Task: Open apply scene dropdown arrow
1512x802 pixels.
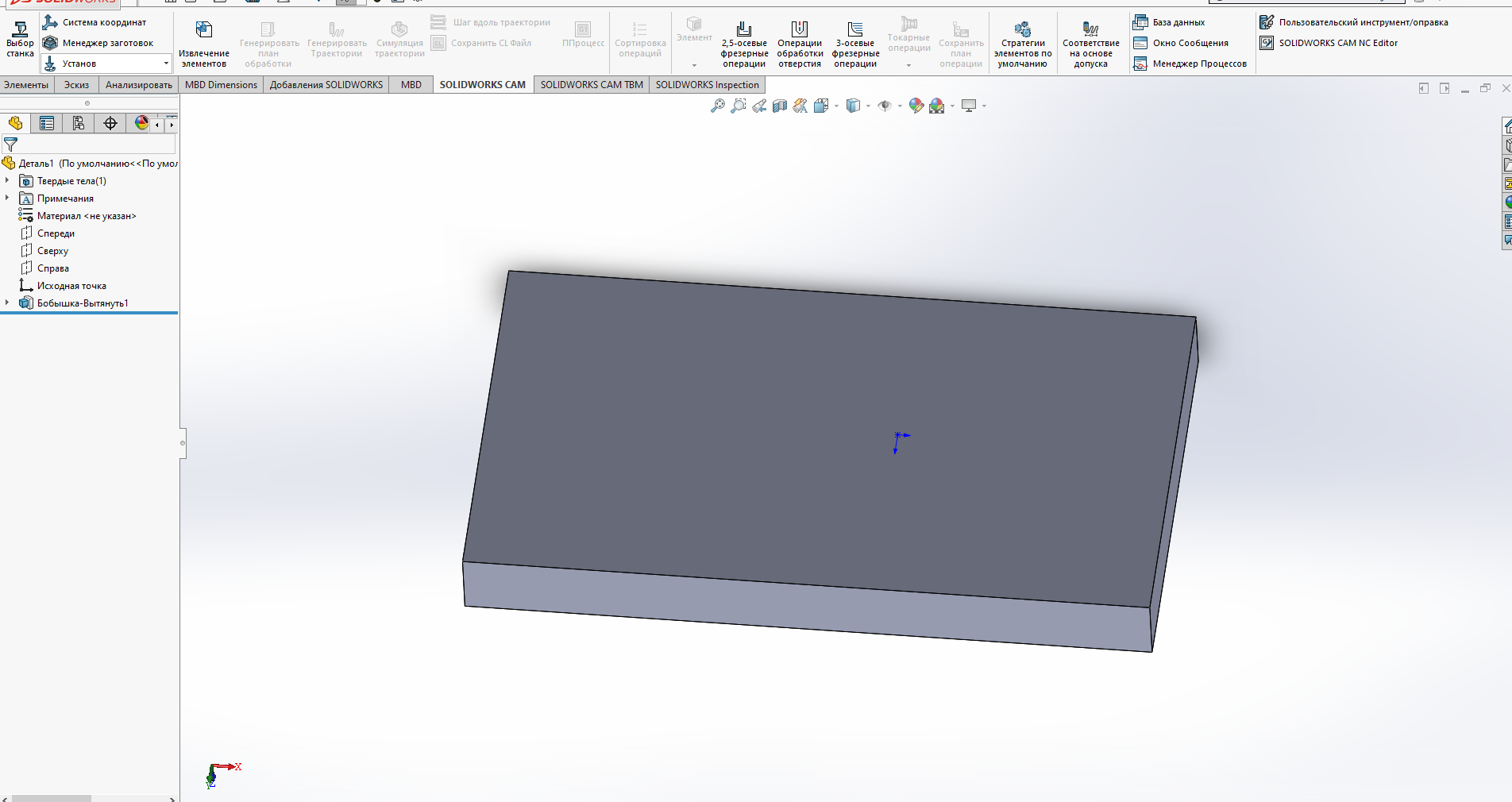Action: click(952, 106)
